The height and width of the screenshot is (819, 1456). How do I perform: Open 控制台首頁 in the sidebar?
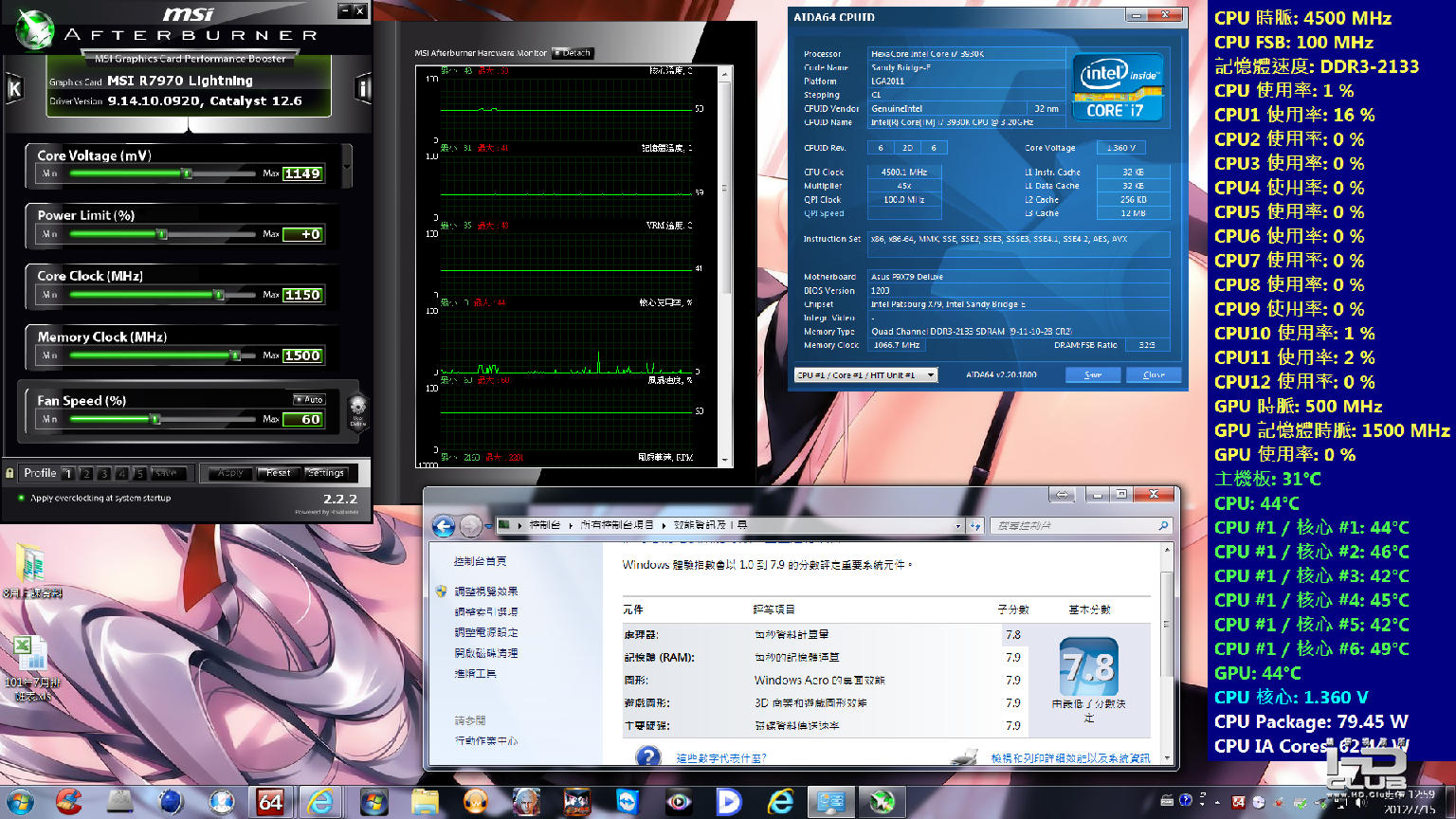point(481,561)
